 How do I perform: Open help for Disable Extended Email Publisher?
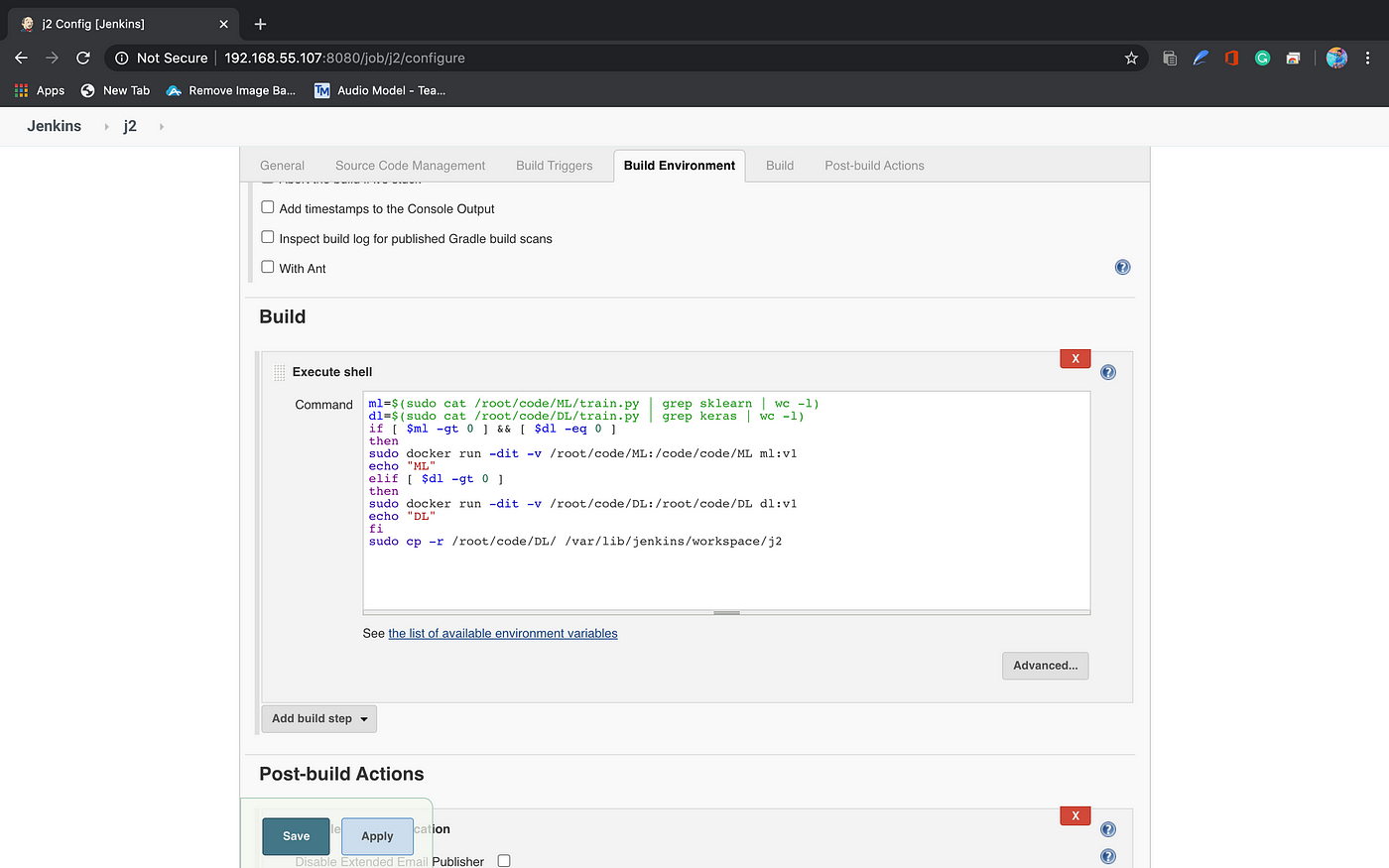click(x=1108, y=856)
